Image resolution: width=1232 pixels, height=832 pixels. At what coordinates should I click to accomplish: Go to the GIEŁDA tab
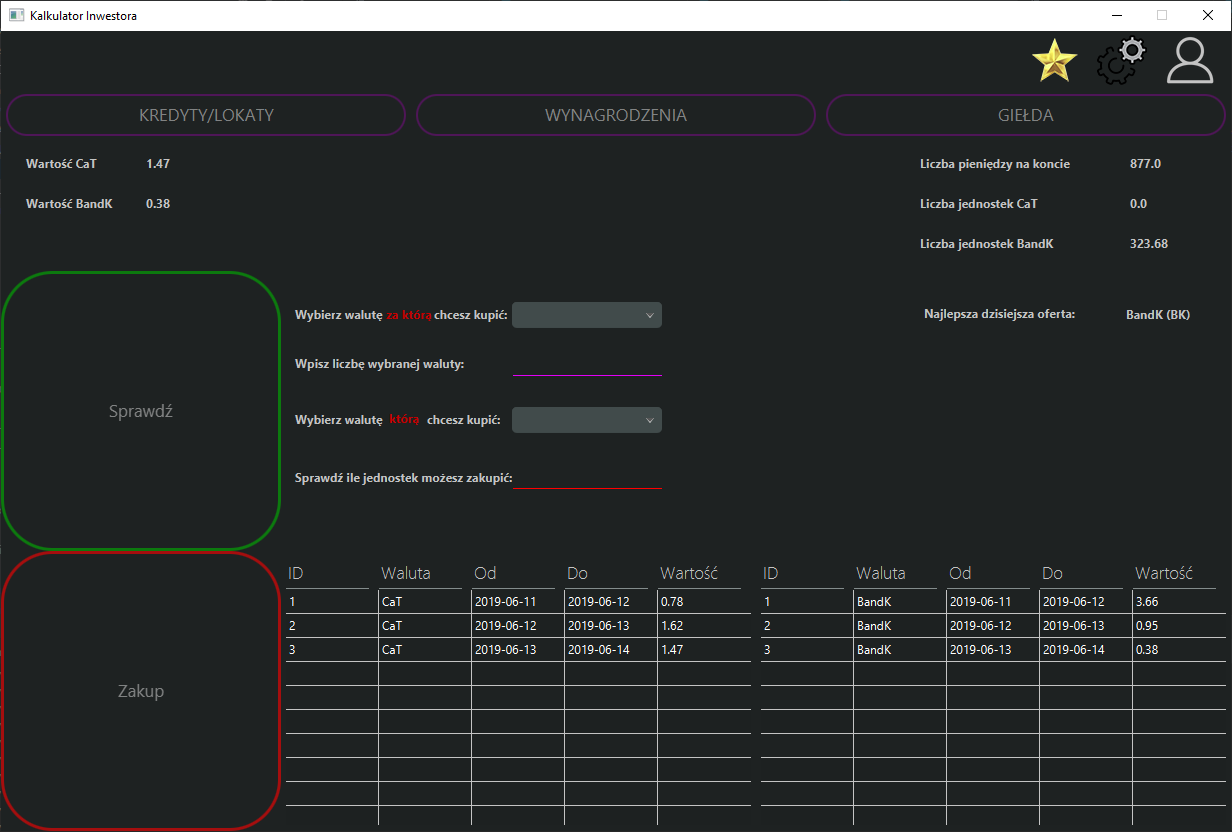(x=1026, y=115)
